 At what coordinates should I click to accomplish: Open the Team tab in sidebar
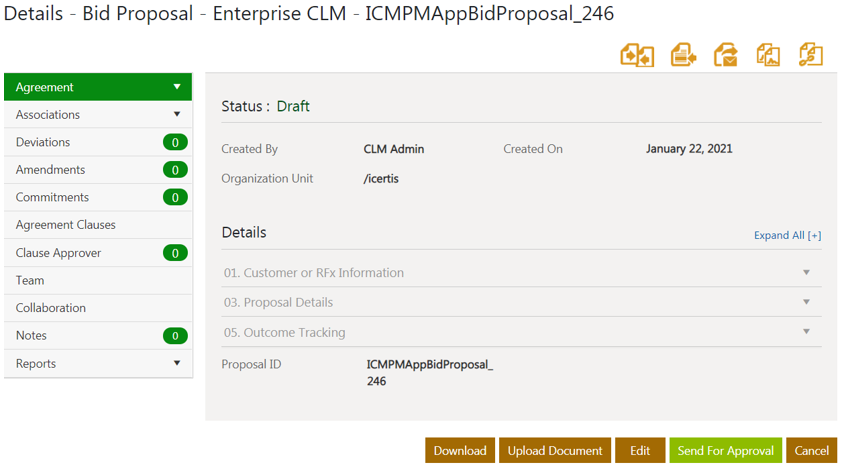pyautogui.click(x=30, y=281)
